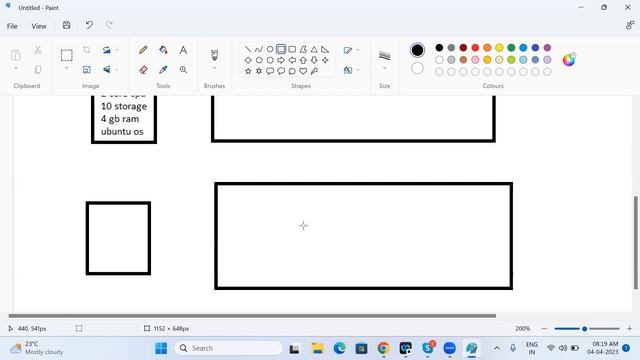Viewport: 640px width, 360px height.
Task: Select the Up arrow shape
Action: pyautogui.click(x=303, y=60)
